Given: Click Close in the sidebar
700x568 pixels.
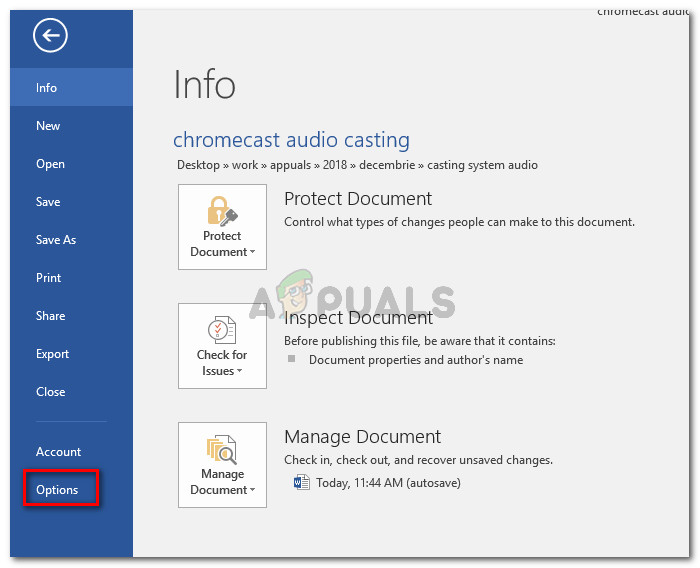Looking at the screenshot, I should (x=71, y=392).
